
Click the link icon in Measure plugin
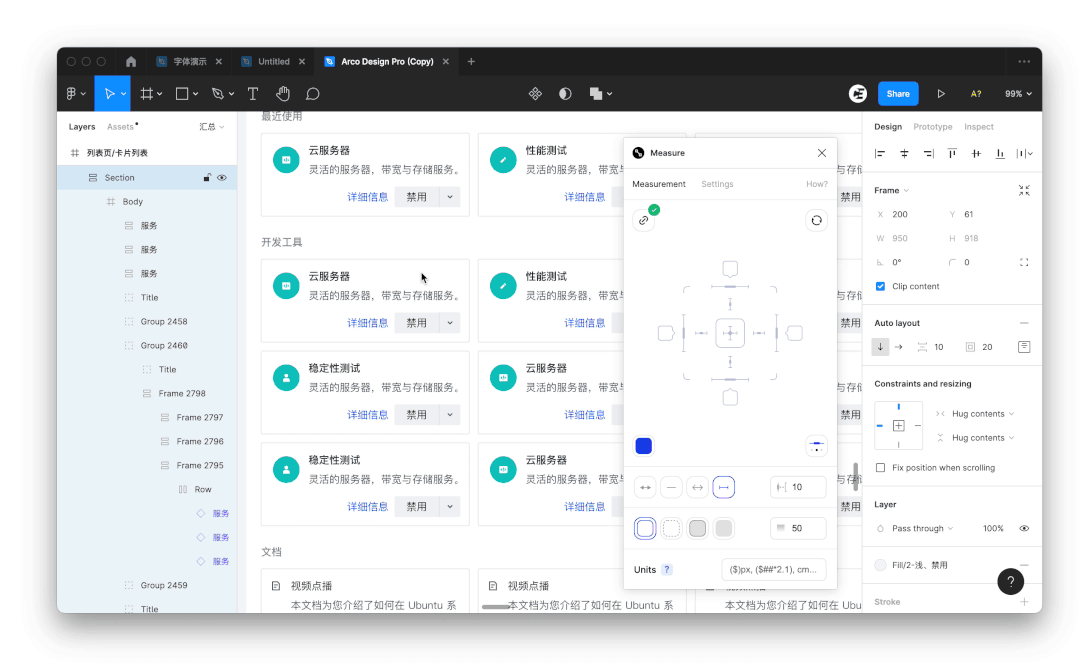click(x=644, y=220)
